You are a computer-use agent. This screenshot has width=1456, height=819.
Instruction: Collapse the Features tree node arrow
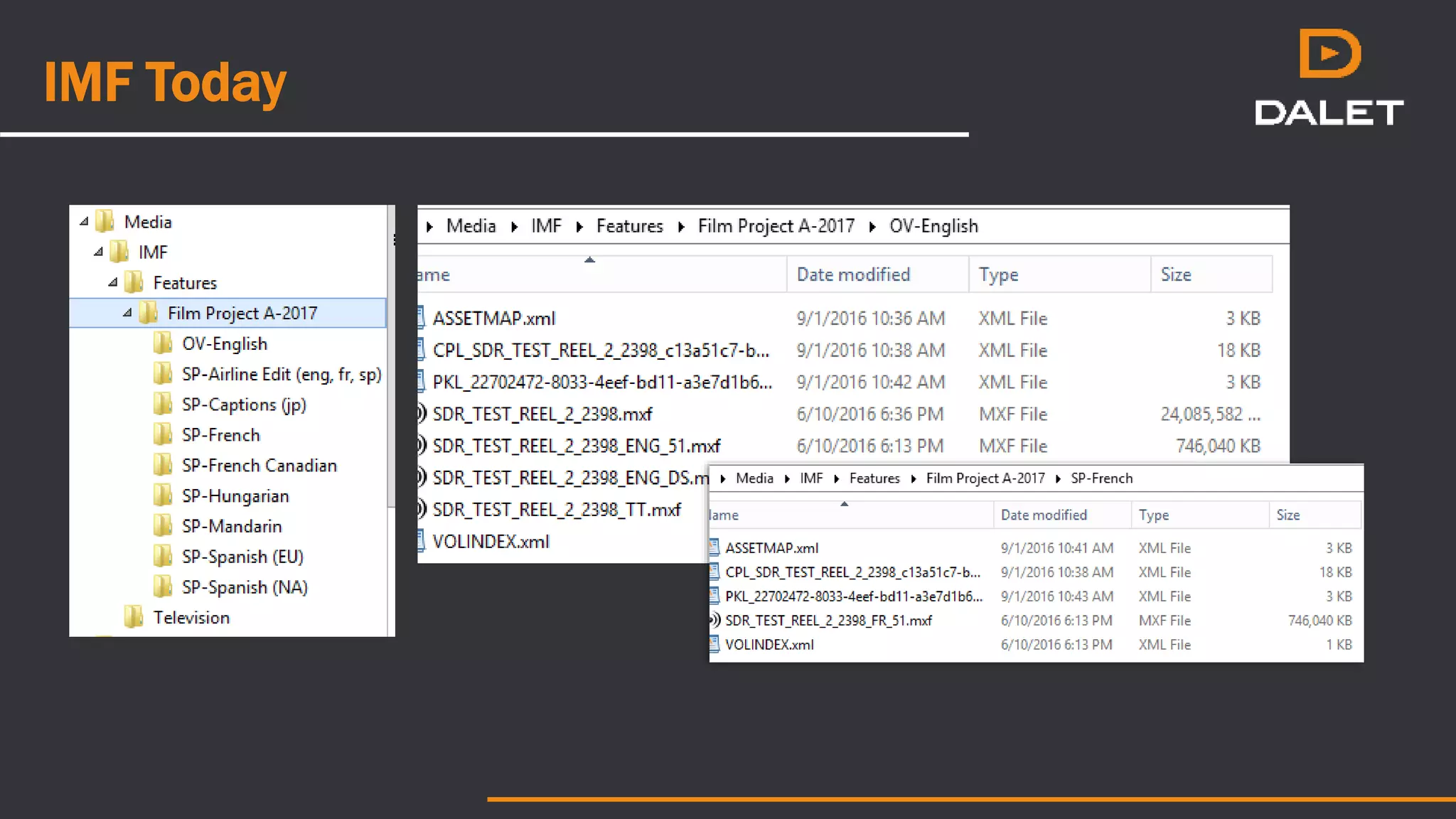tap(113, 282)
